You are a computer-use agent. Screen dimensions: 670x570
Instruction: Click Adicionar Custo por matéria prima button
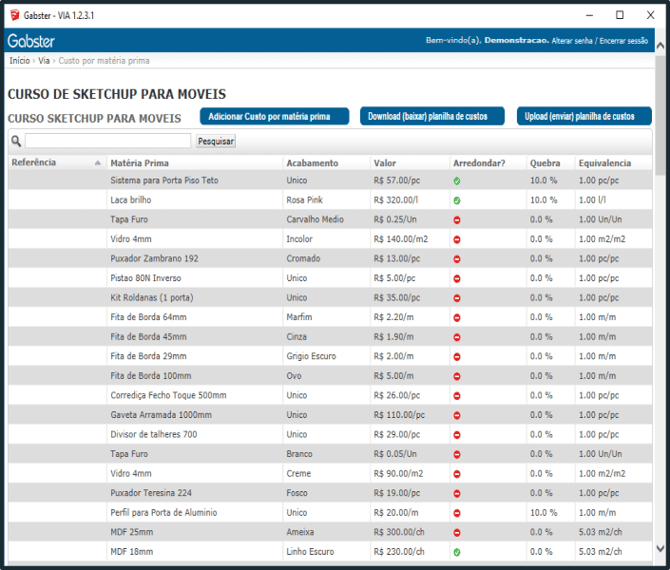point(274,117)
